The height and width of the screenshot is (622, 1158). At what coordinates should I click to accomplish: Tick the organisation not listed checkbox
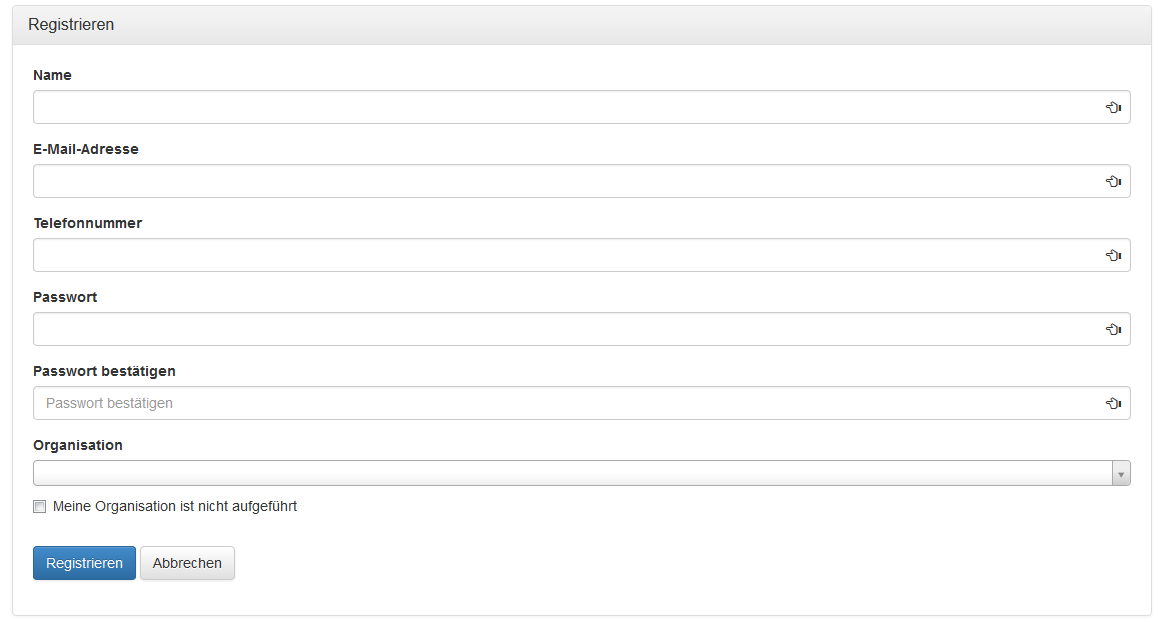point(40,507)
